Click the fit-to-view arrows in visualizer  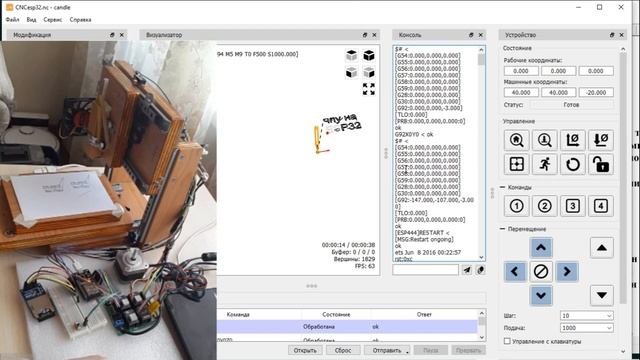(369, 89)
